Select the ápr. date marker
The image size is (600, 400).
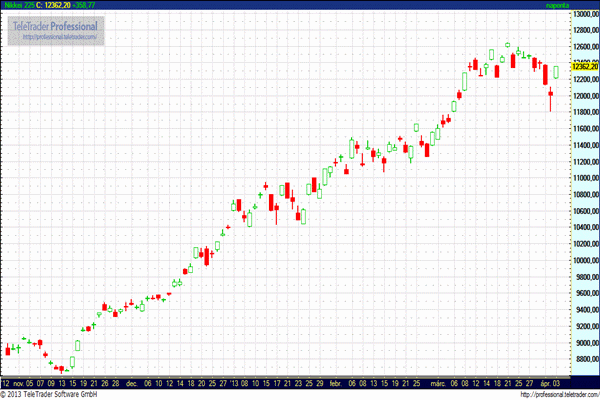tap(541, 382)
